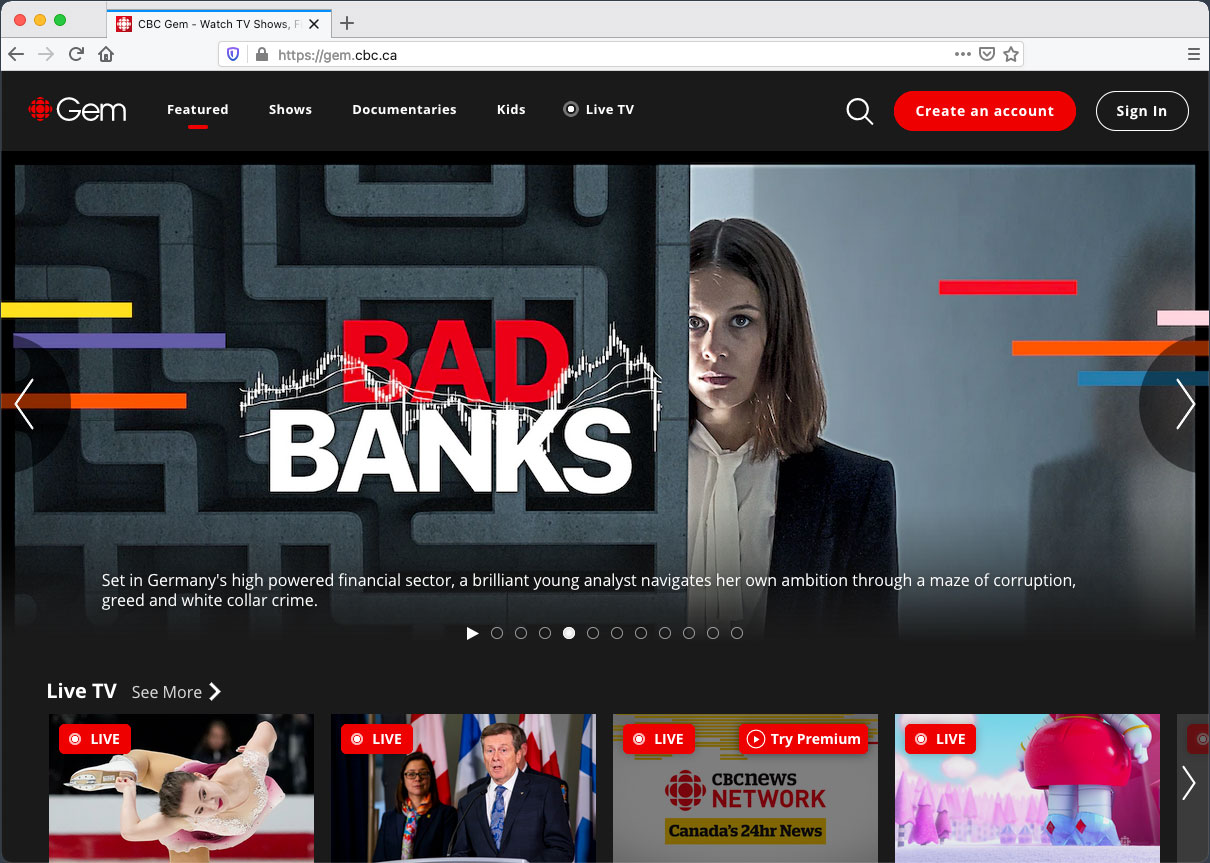Click the Sign In button
Image resolution: width=1210 pixels, height=863 pixels.
point(1142,111)
